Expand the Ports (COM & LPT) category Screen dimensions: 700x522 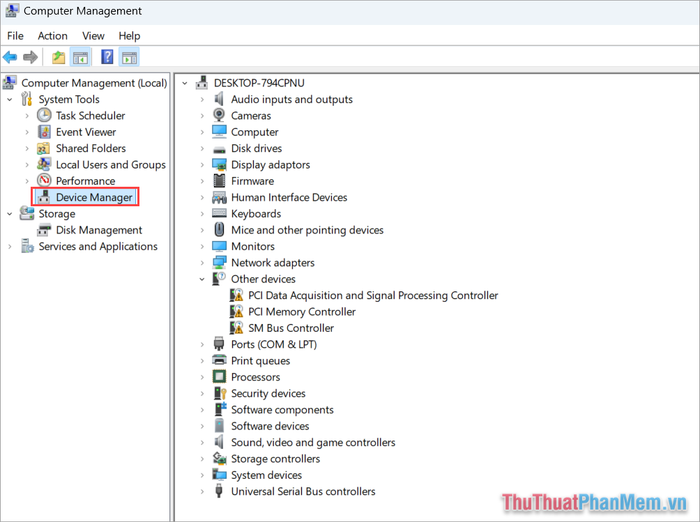point(202,344)
